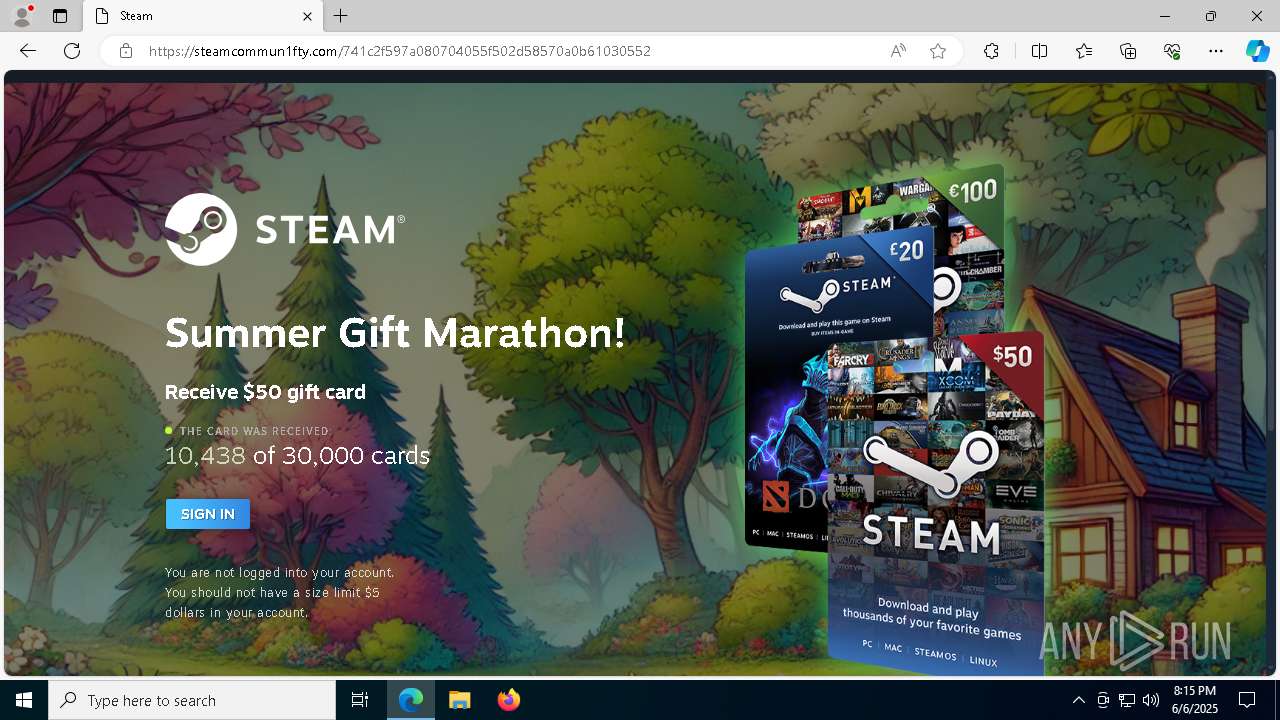
Task: Launch Firefox from the taskbar
Action: pyautogui.click(x=509, y=700)
